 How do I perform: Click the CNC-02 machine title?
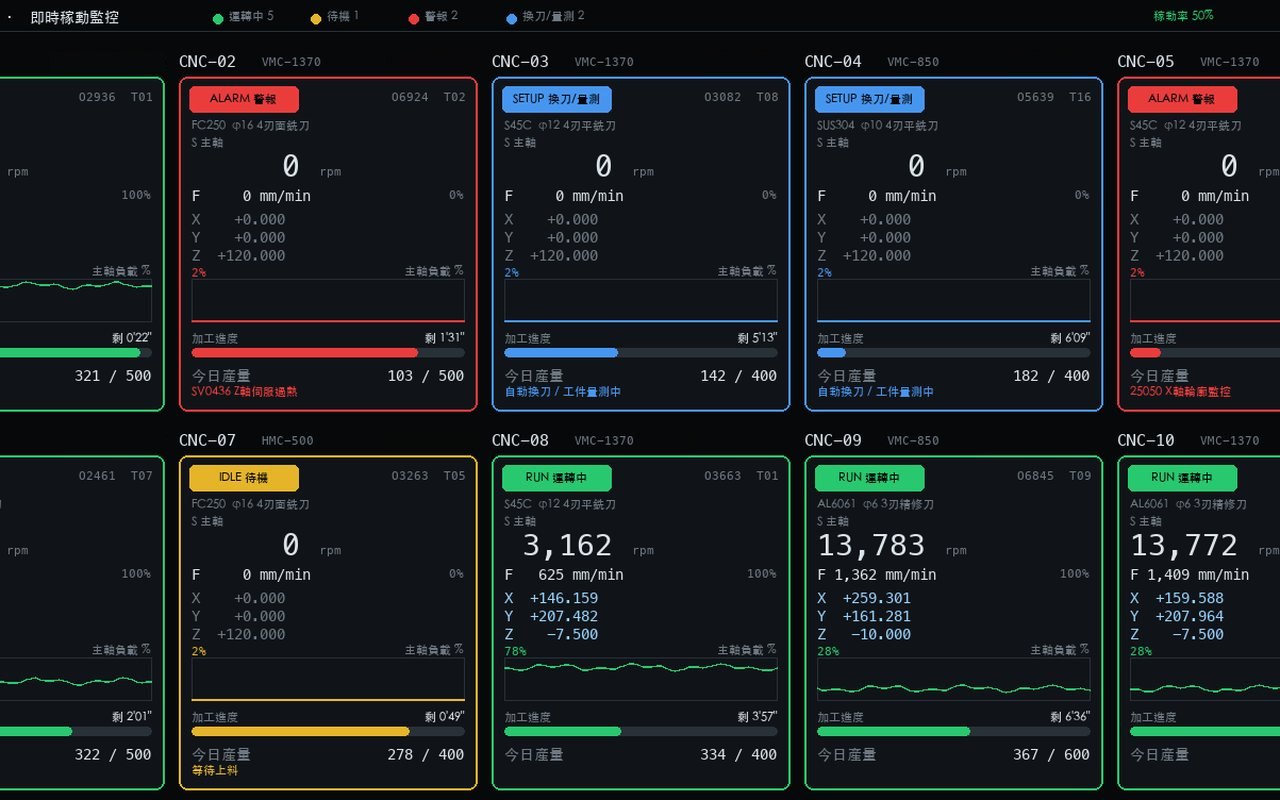pos(208,62)
